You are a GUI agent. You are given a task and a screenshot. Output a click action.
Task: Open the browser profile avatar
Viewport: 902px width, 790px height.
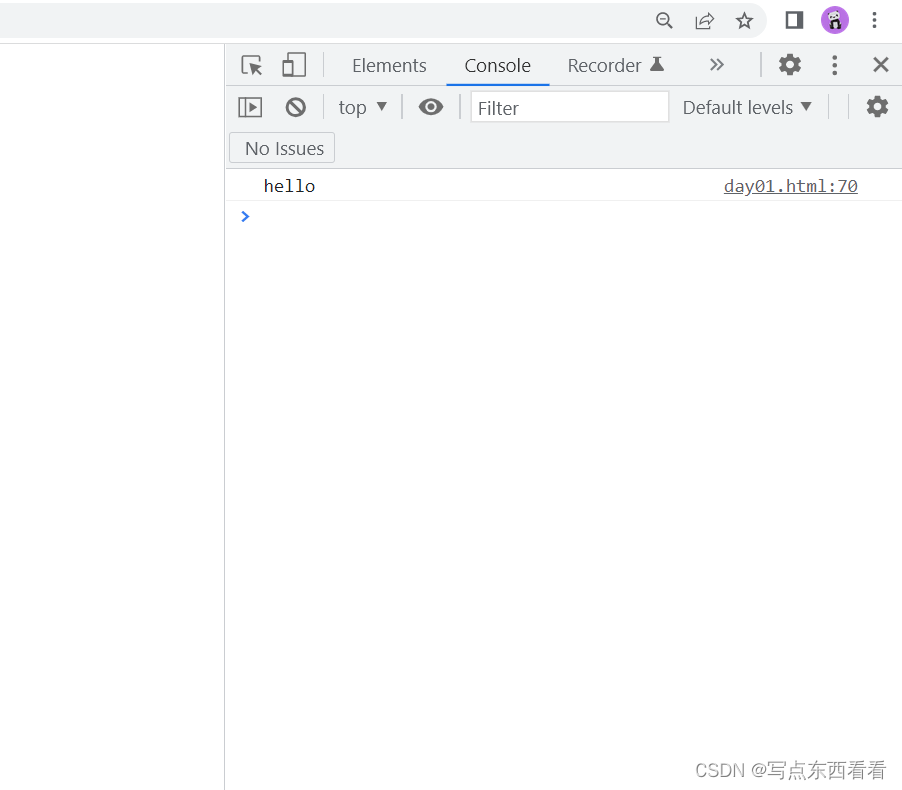click(x=835, y=20)
